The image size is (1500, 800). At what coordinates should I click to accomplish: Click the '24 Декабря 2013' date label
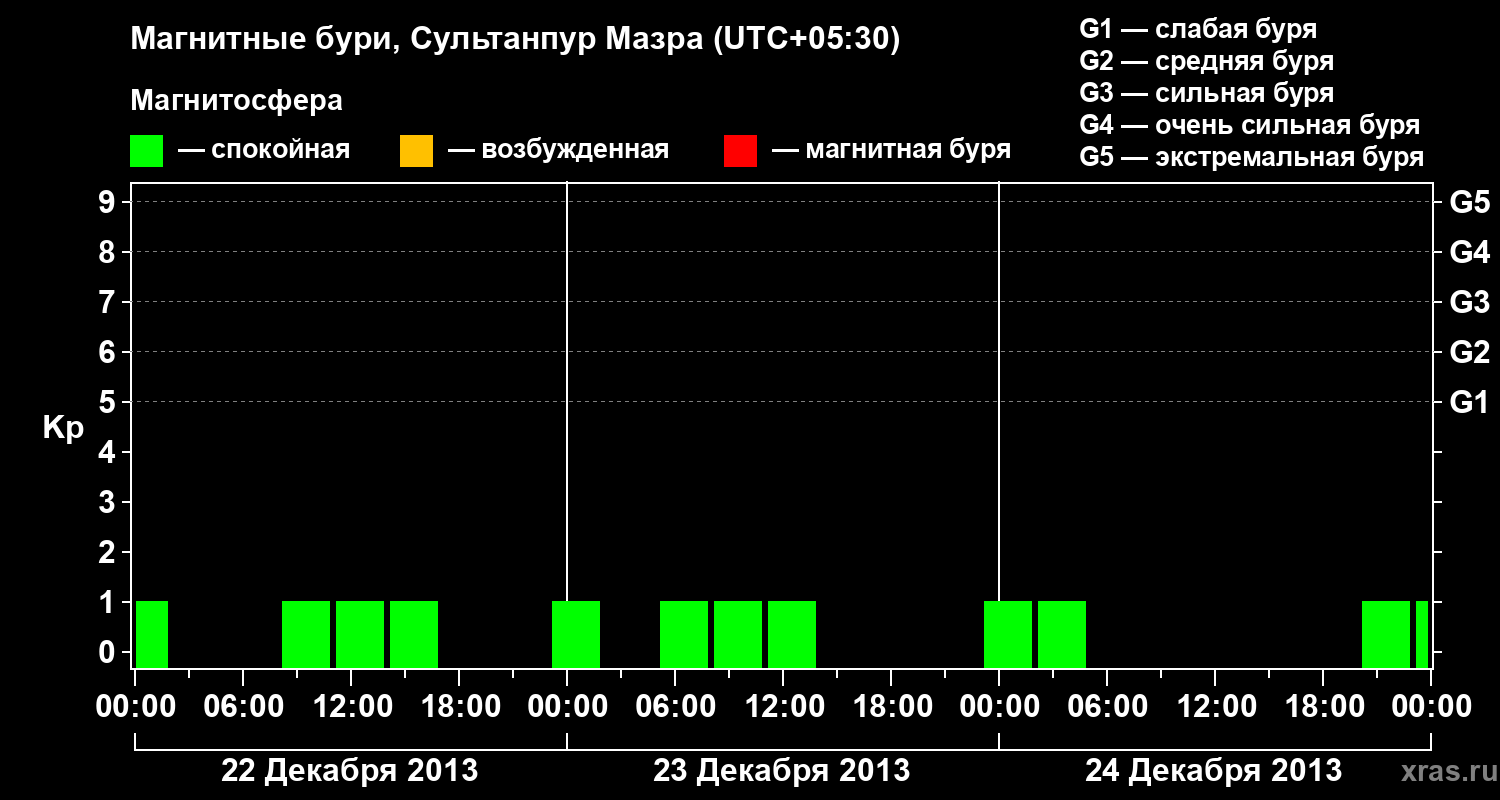coord(1214,771)
